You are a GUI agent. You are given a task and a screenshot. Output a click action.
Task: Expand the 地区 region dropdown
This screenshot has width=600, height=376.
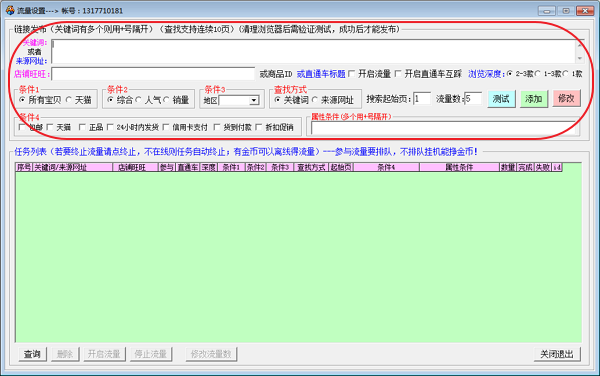pos(254,101)
